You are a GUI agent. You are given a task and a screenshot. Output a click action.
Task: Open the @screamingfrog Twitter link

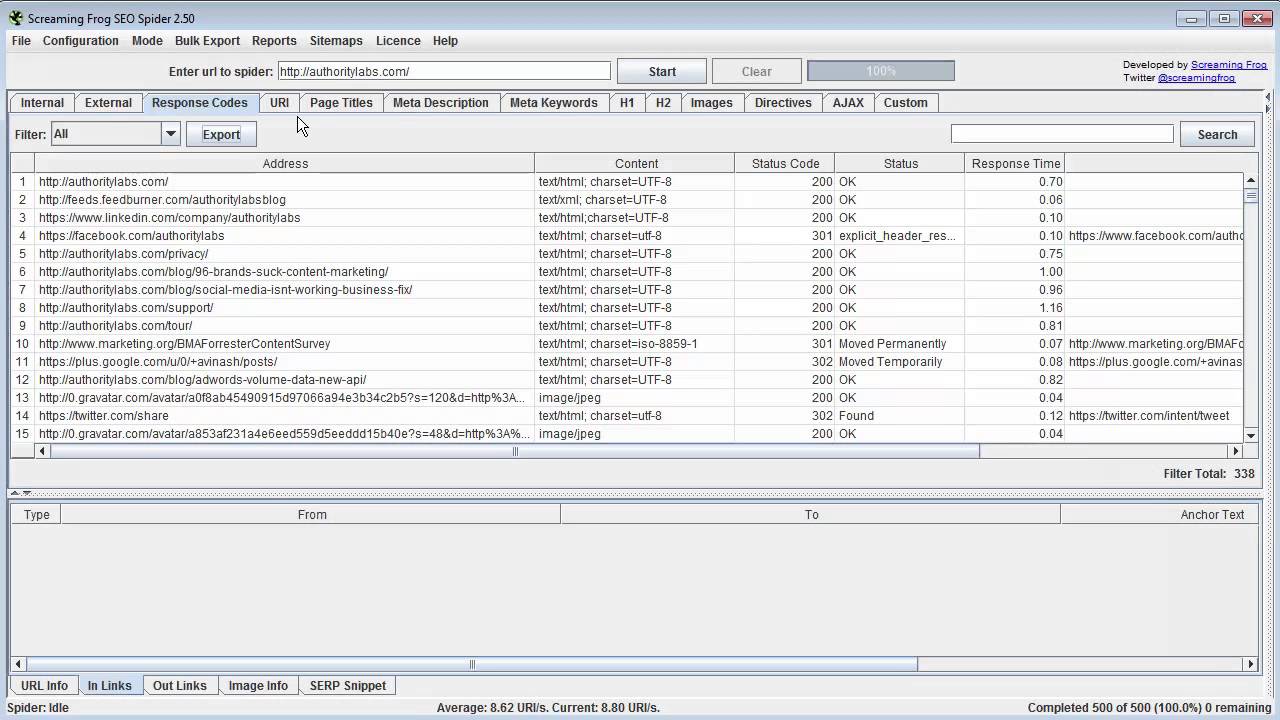tap(1196, 78)
